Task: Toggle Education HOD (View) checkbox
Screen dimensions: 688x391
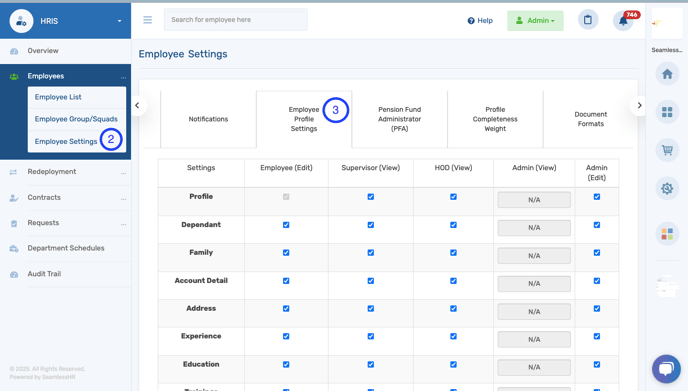Action: [x=453, y=364]
